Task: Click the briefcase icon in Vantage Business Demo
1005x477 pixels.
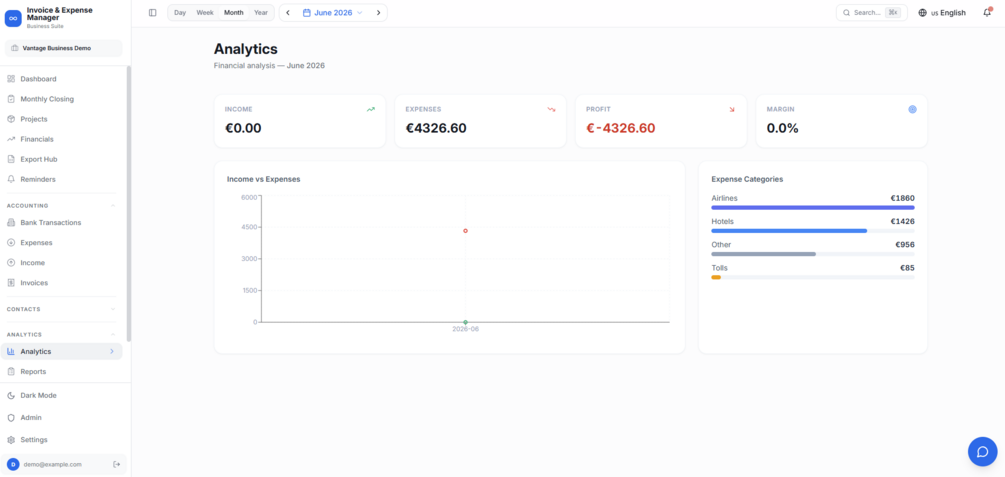Action: 15,48
